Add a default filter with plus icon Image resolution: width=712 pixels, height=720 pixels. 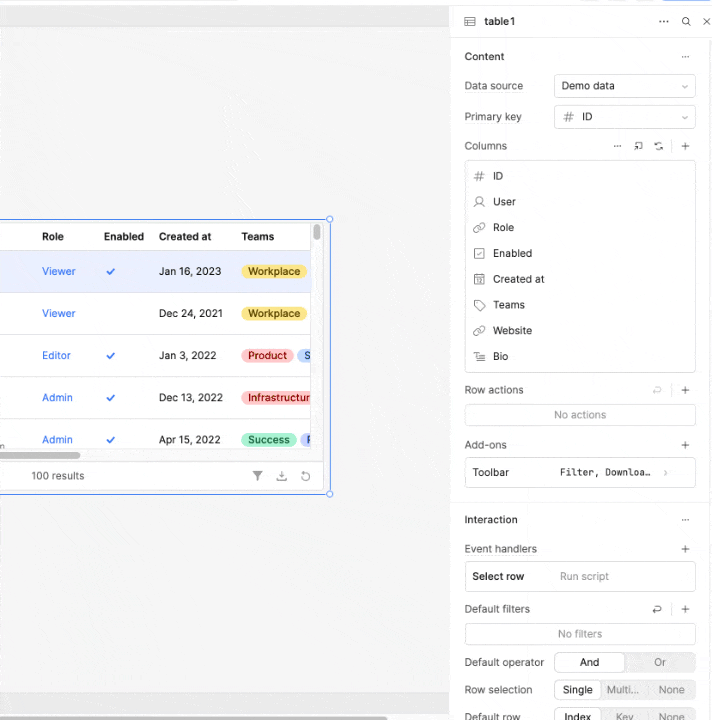(x=685, y=609)
